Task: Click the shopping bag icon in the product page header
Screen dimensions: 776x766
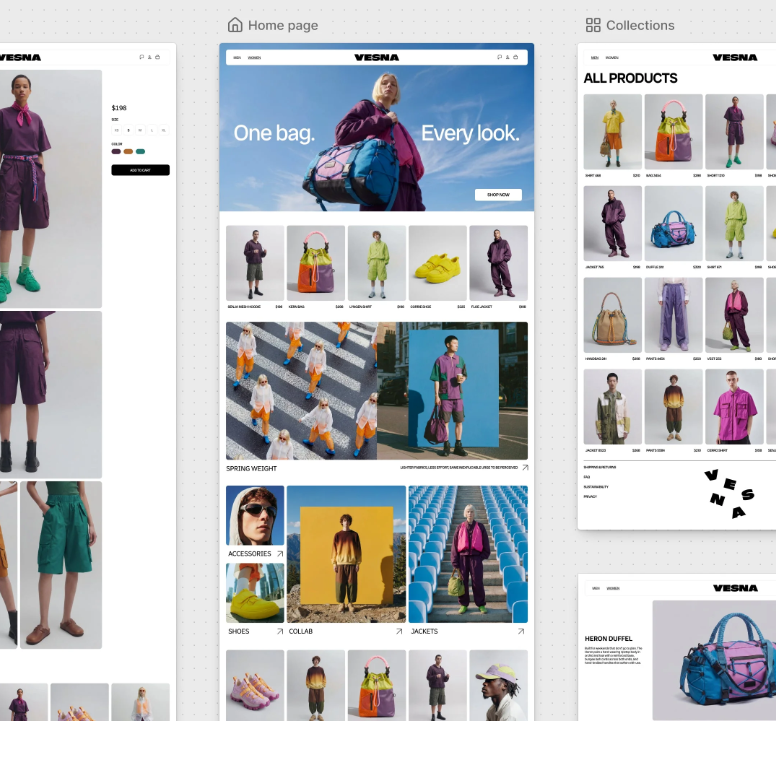Action: pos(157,57)
